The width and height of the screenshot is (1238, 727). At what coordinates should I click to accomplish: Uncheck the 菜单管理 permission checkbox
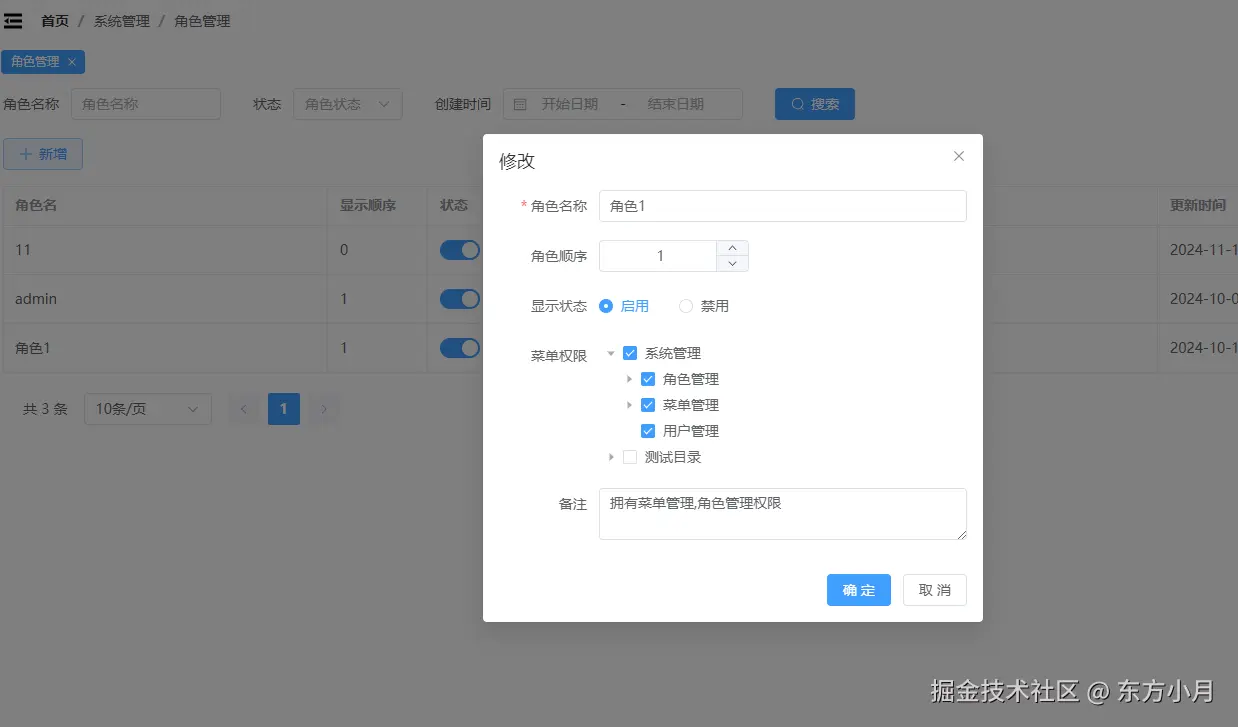coord(648,405)
